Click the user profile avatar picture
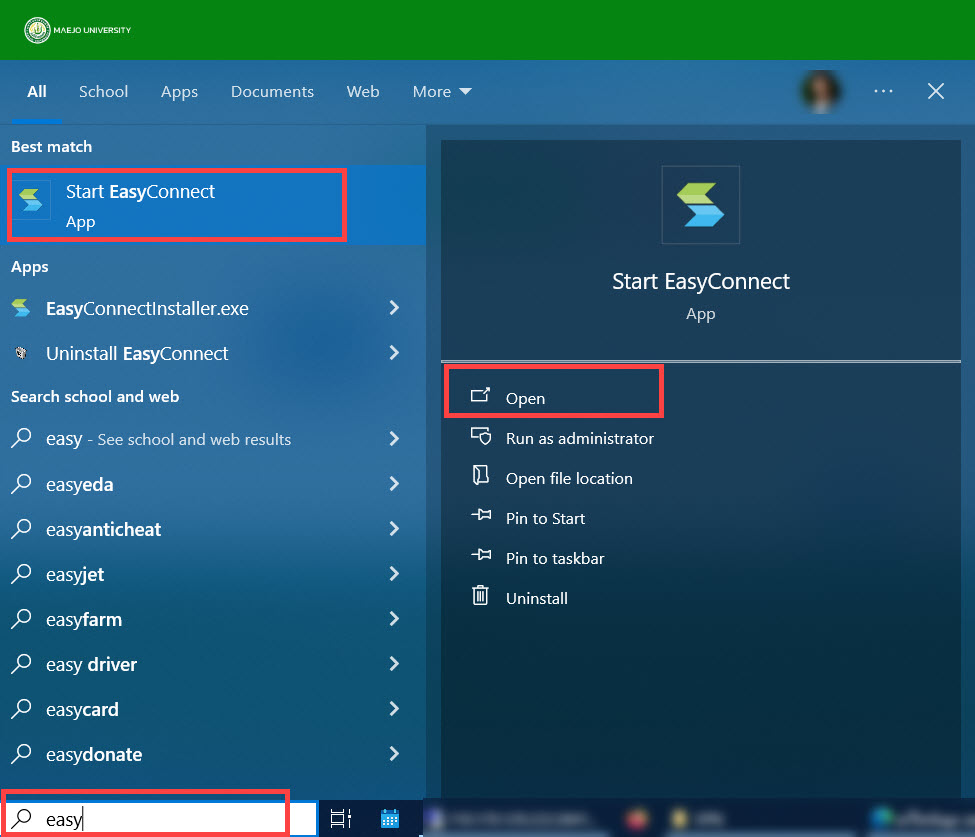Viewport: 975px width, 837px height. click(x=820, y=91)
